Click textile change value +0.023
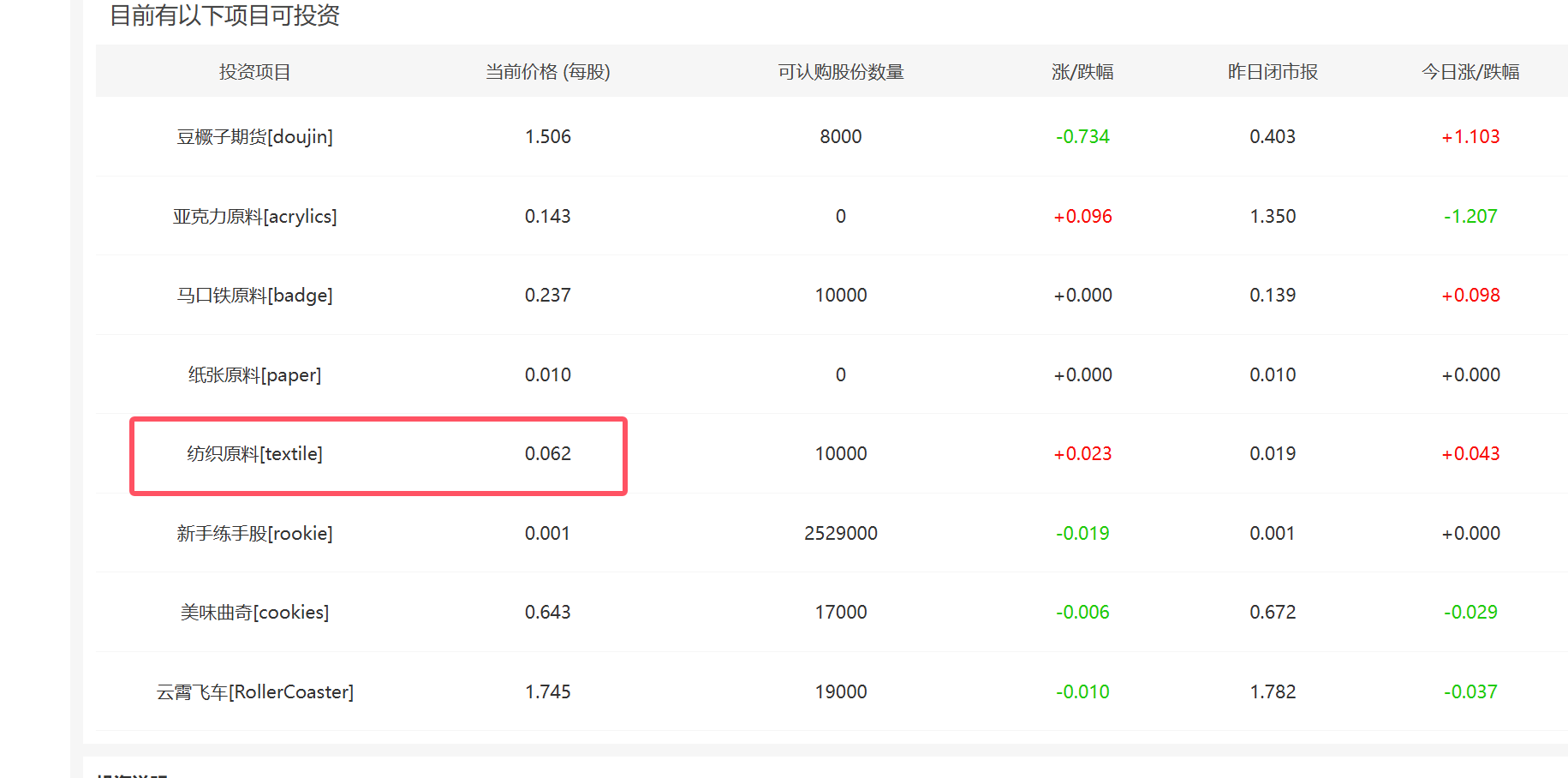The width and height of the screenshot is (1568, 778). coord(1082,454)
